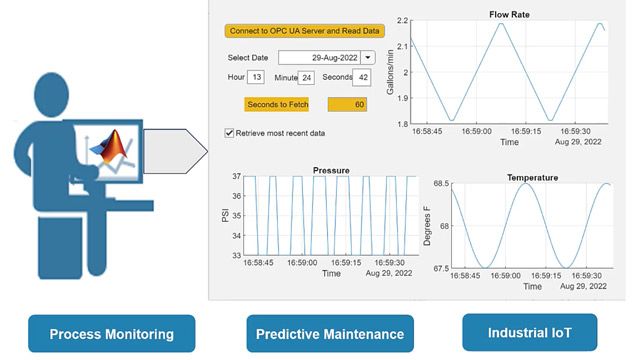Click the blue person silhouette's head
Image resolution: width=640 pixels, height=360 pixels.
click(51, 95)
